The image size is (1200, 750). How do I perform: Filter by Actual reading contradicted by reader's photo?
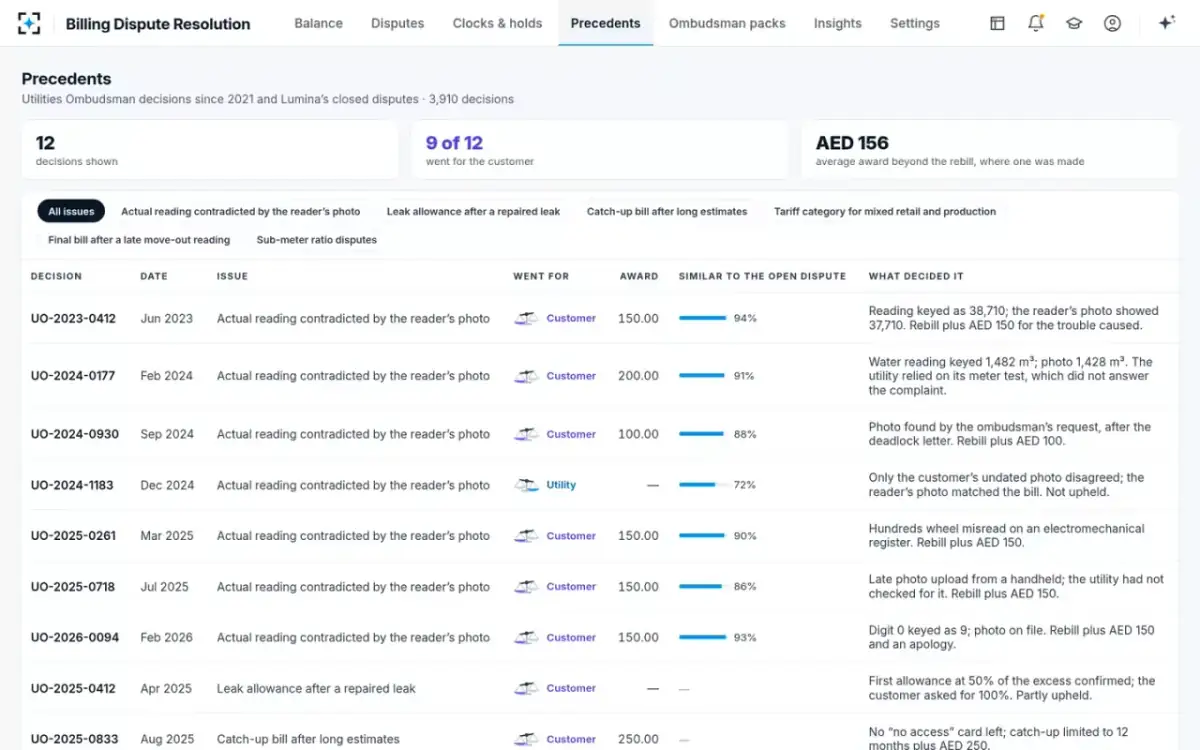(240, 212)
